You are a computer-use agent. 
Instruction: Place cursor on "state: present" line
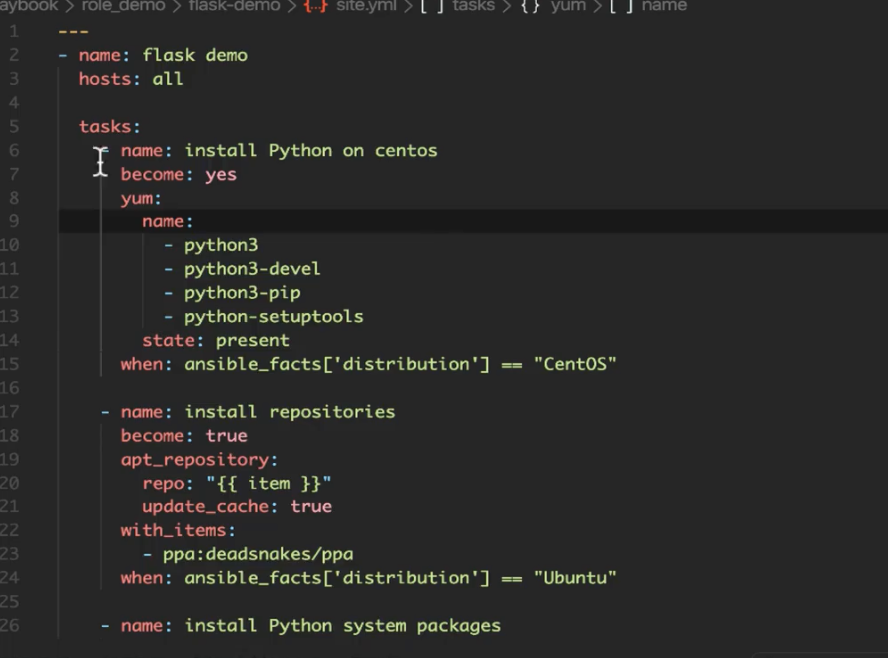[215, 341]
